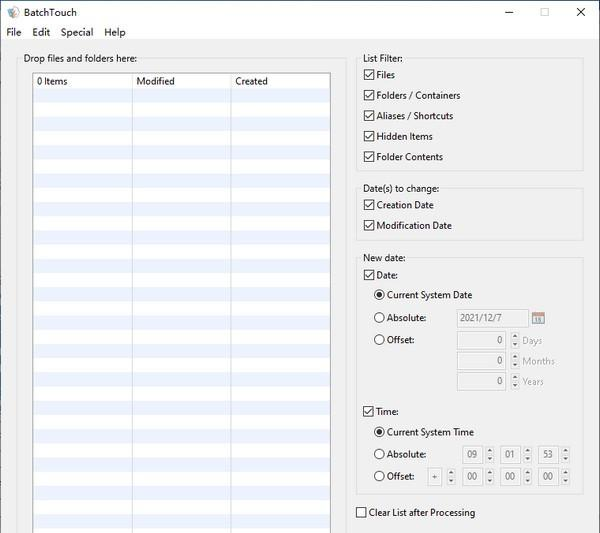This screenshot has width=600, height=533.
Task: Click the time offset sign stepper
Action: pyautogui.click(x=452, y=476)
